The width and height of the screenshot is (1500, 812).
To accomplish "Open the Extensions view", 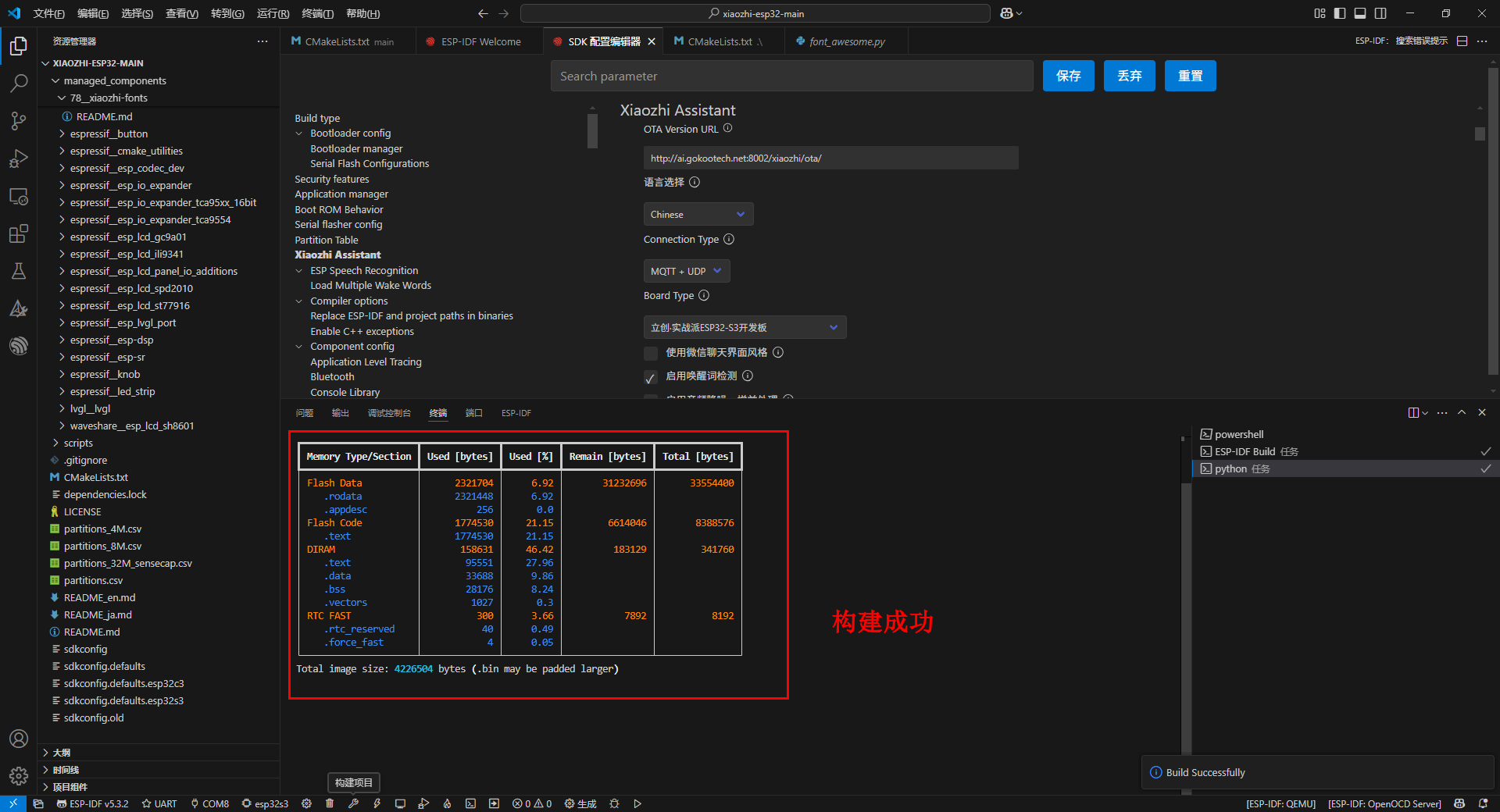I will [x=19, y=233].
